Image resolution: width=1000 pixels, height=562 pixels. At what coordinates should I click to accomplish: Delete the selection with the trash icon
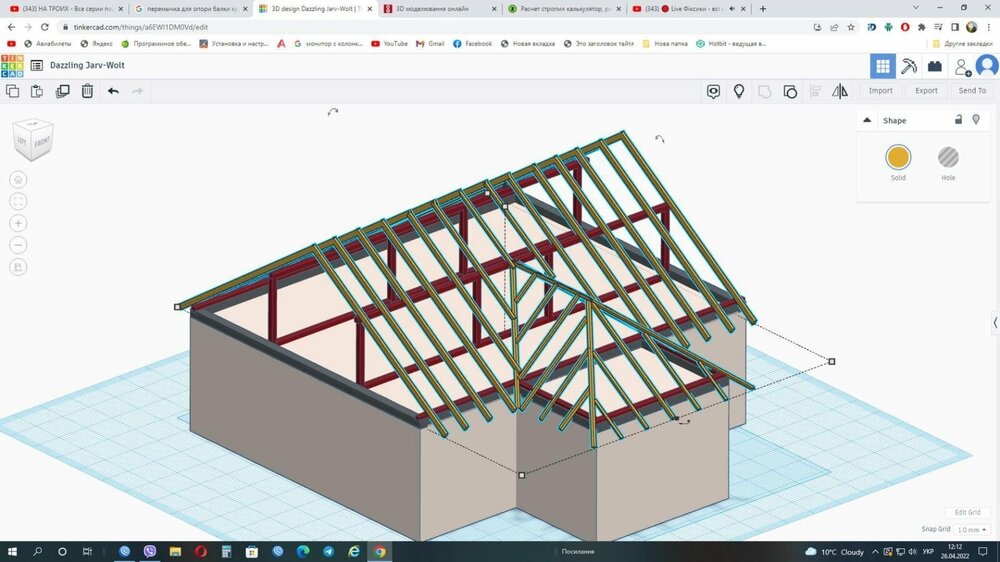pos(88,91)
